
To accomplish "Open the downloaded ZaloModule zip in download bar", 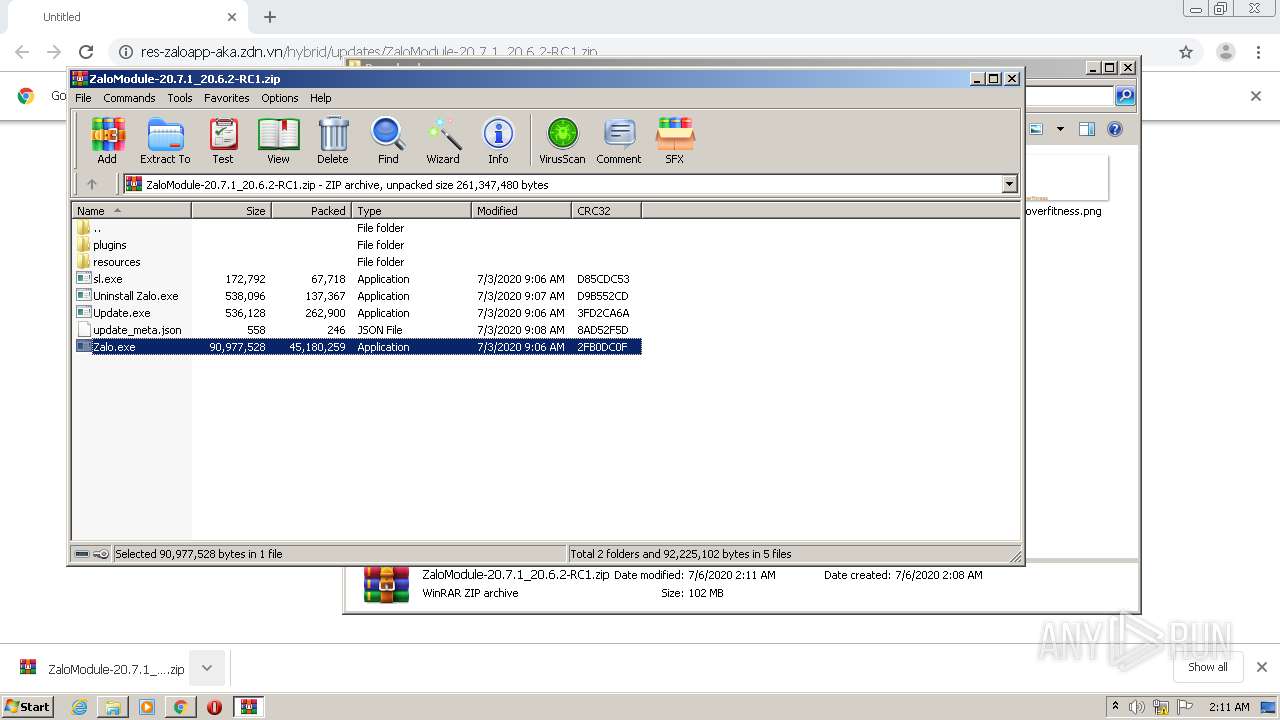I will pos(101,668).
